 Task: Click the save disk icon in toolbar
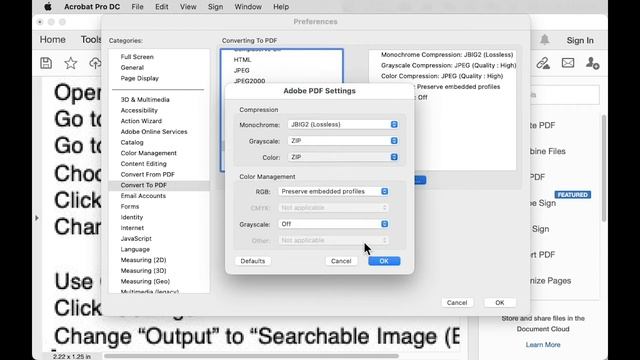[46, 63]
